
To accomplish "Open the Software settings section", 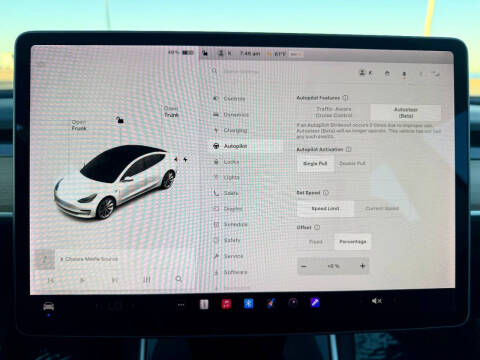I will [x=230, y=272].
